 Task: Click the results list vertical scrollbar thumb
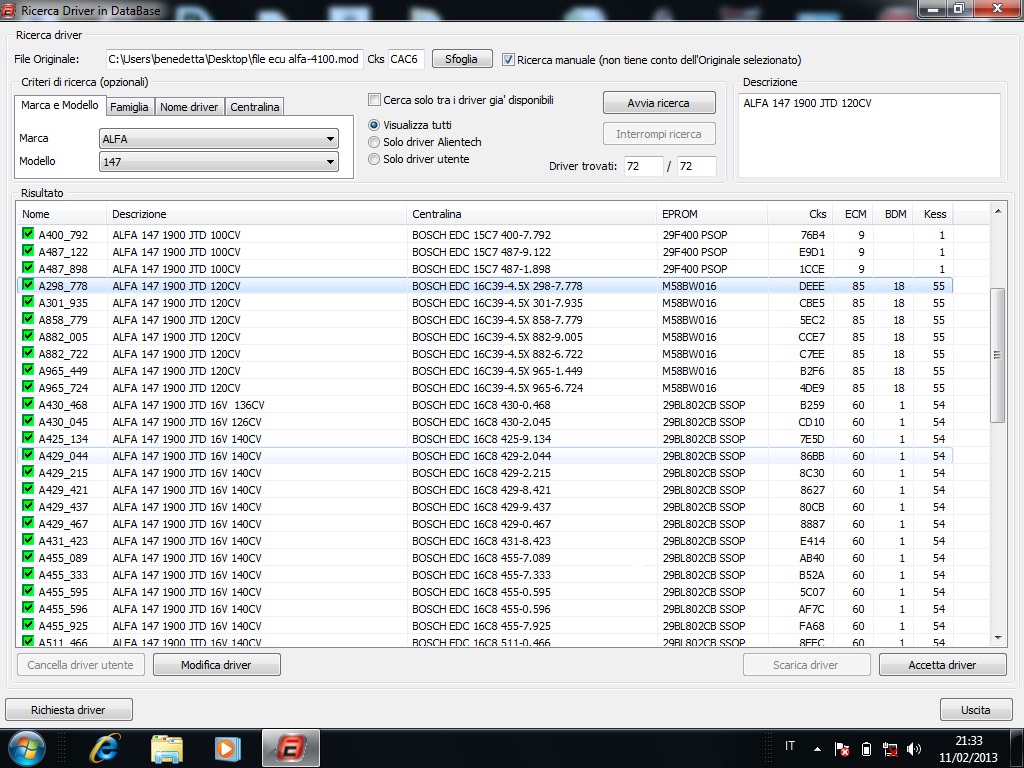click(997, 355)
